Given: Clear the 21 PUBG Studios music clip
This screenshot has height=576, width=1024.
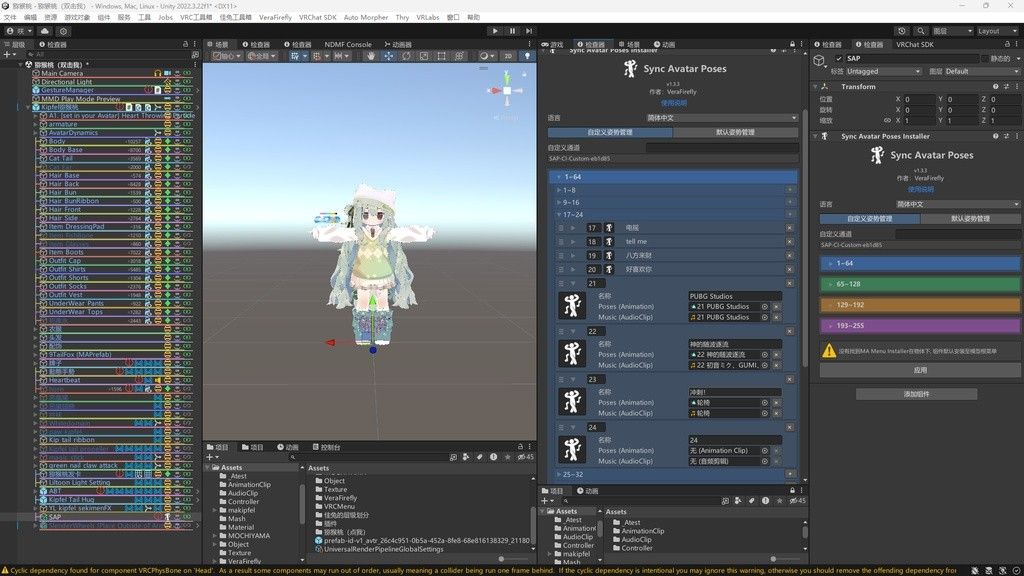Looking at the screenshot, I should pos(776,317).
